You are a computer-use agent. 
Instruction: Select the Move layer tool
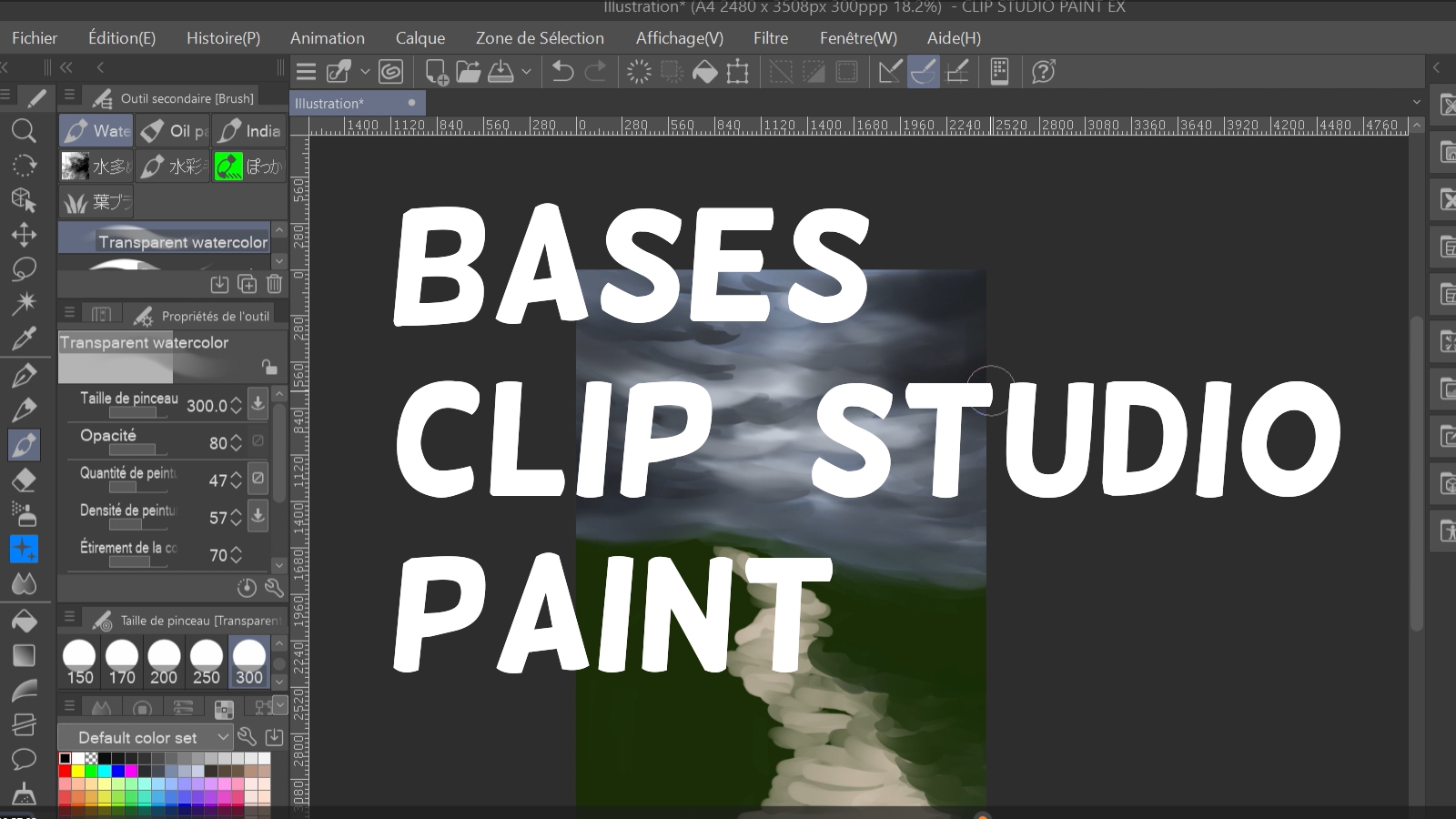point(24,235)
